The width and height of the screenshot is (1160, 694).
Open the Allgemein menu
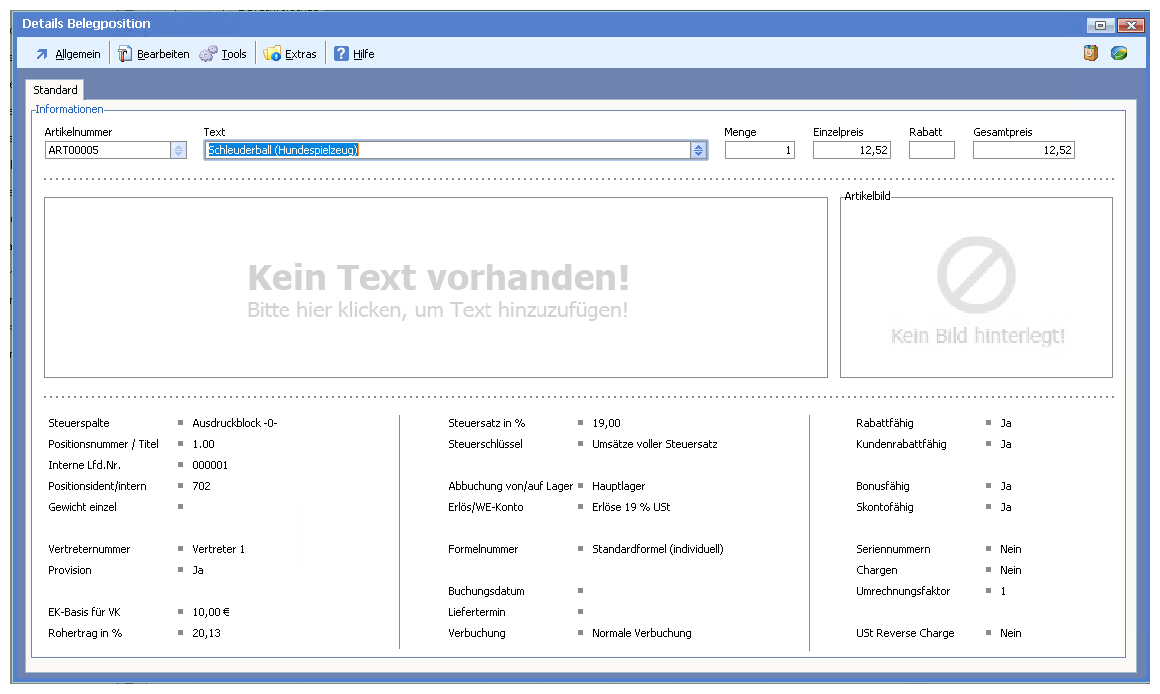coord(77,54)
